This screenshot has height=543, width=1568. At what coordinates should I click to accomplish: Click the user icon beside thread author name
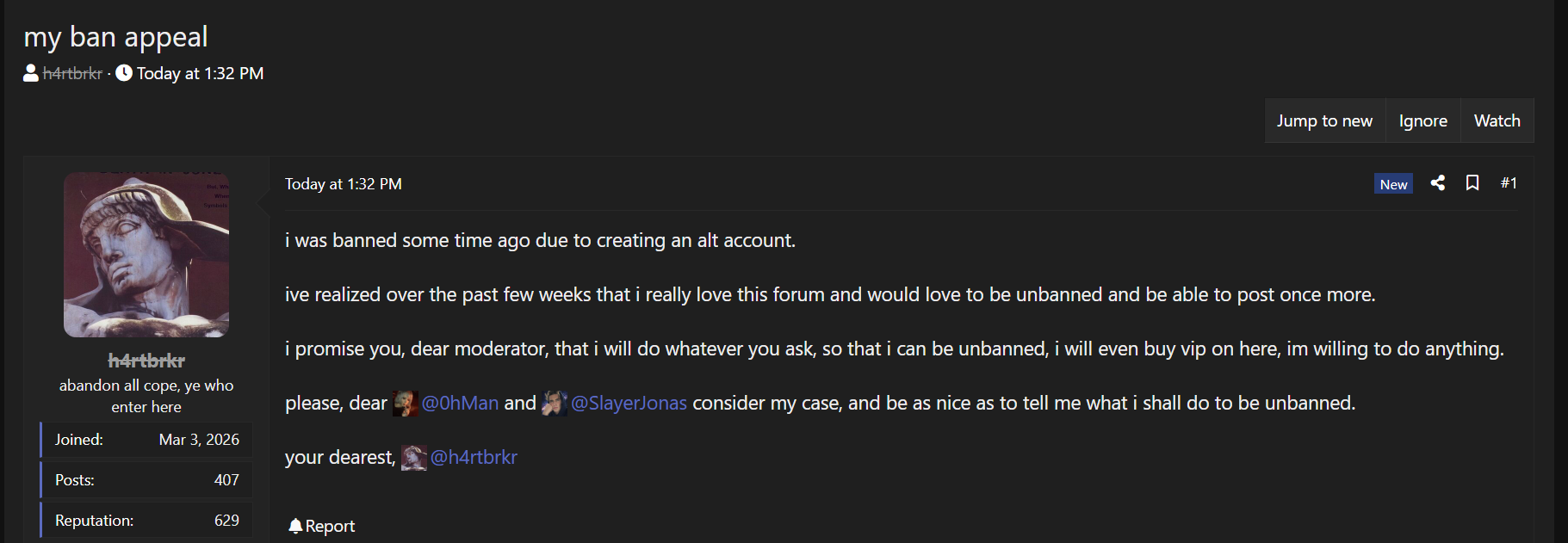click(31, 73)
